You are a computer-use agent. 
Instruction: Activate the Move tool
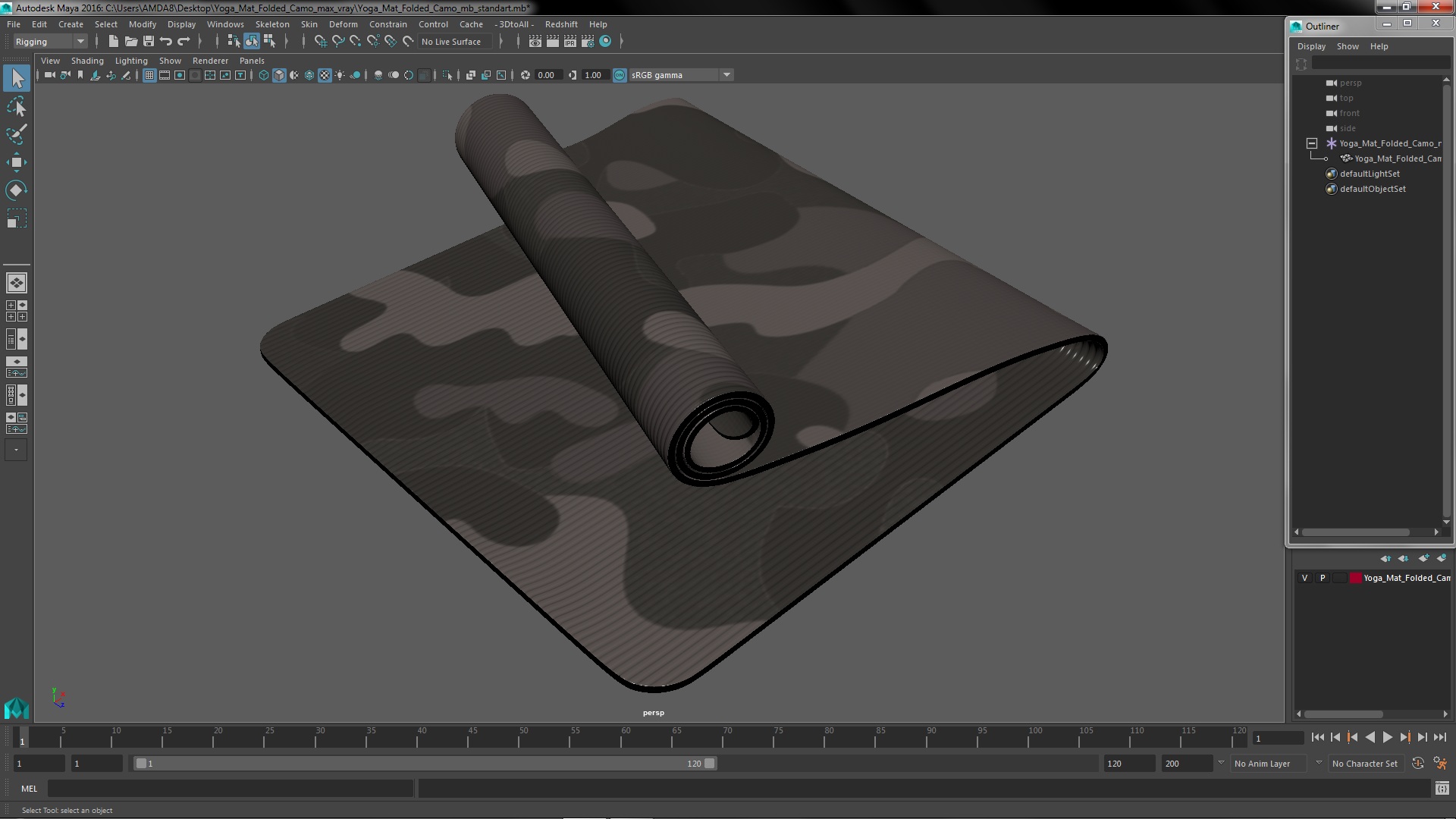[x=17, y=162]
